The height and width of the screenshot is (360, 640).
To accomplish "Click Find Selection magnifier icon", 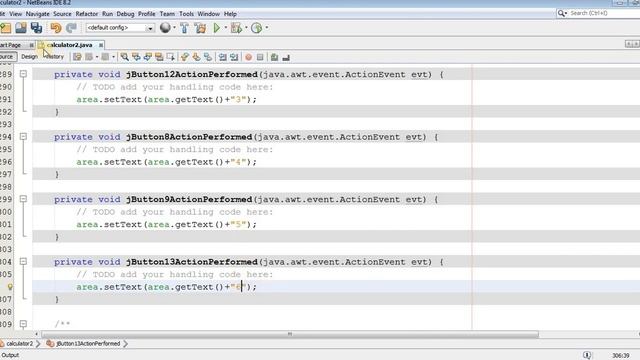I will [124, 57].
